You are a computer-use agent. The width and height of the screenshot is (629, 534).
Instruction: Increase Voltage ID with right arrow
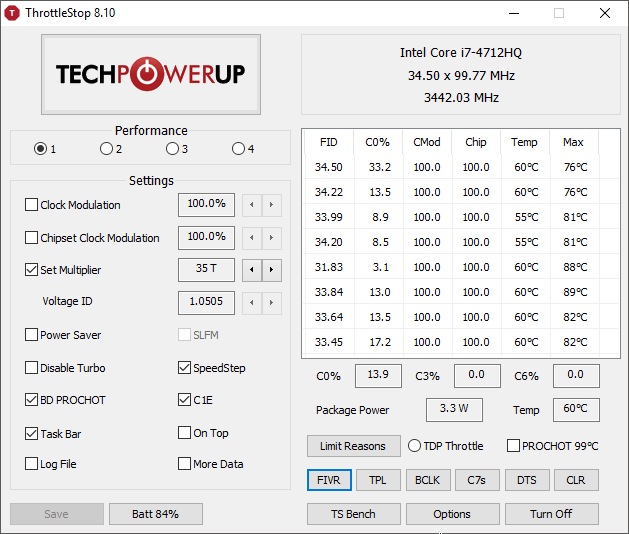[x=272, y=303]
